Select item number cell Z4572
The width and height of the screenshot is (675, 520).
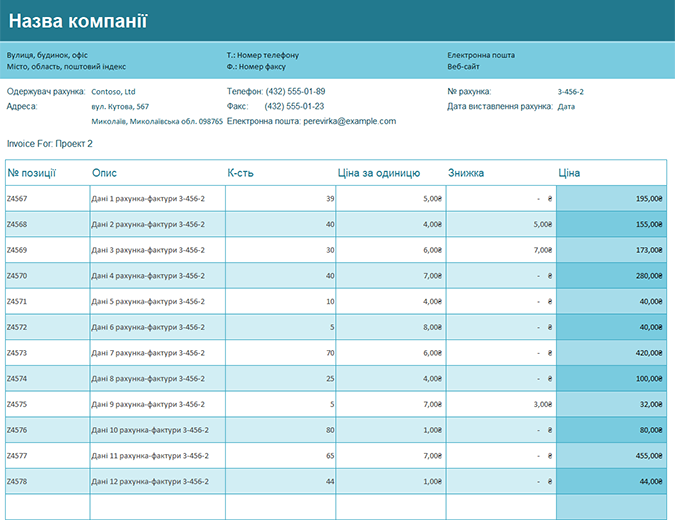(x=47, y=327)
